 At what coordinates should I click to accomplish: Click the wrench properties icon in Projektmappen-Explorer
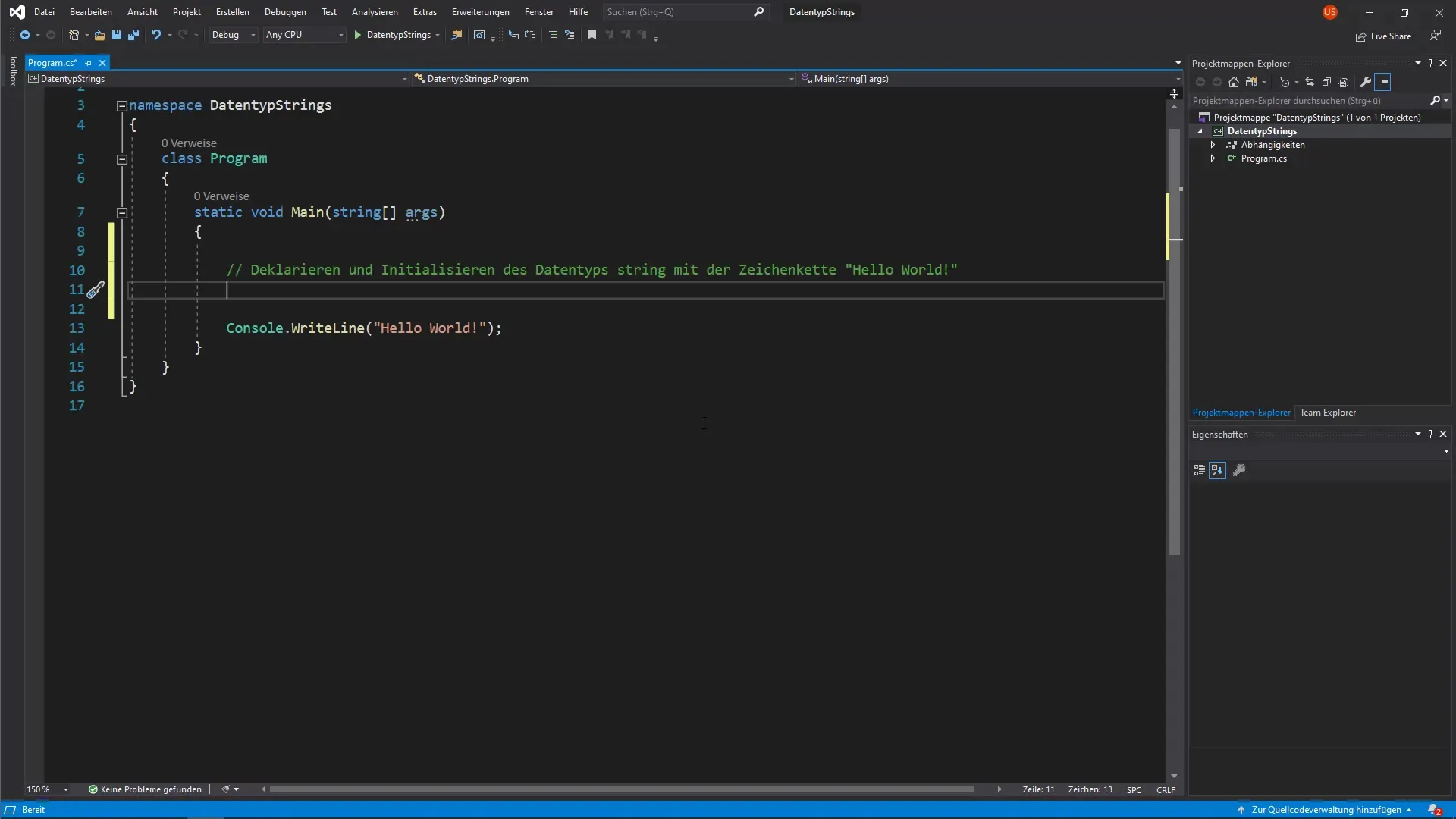tap(1366, 82)
